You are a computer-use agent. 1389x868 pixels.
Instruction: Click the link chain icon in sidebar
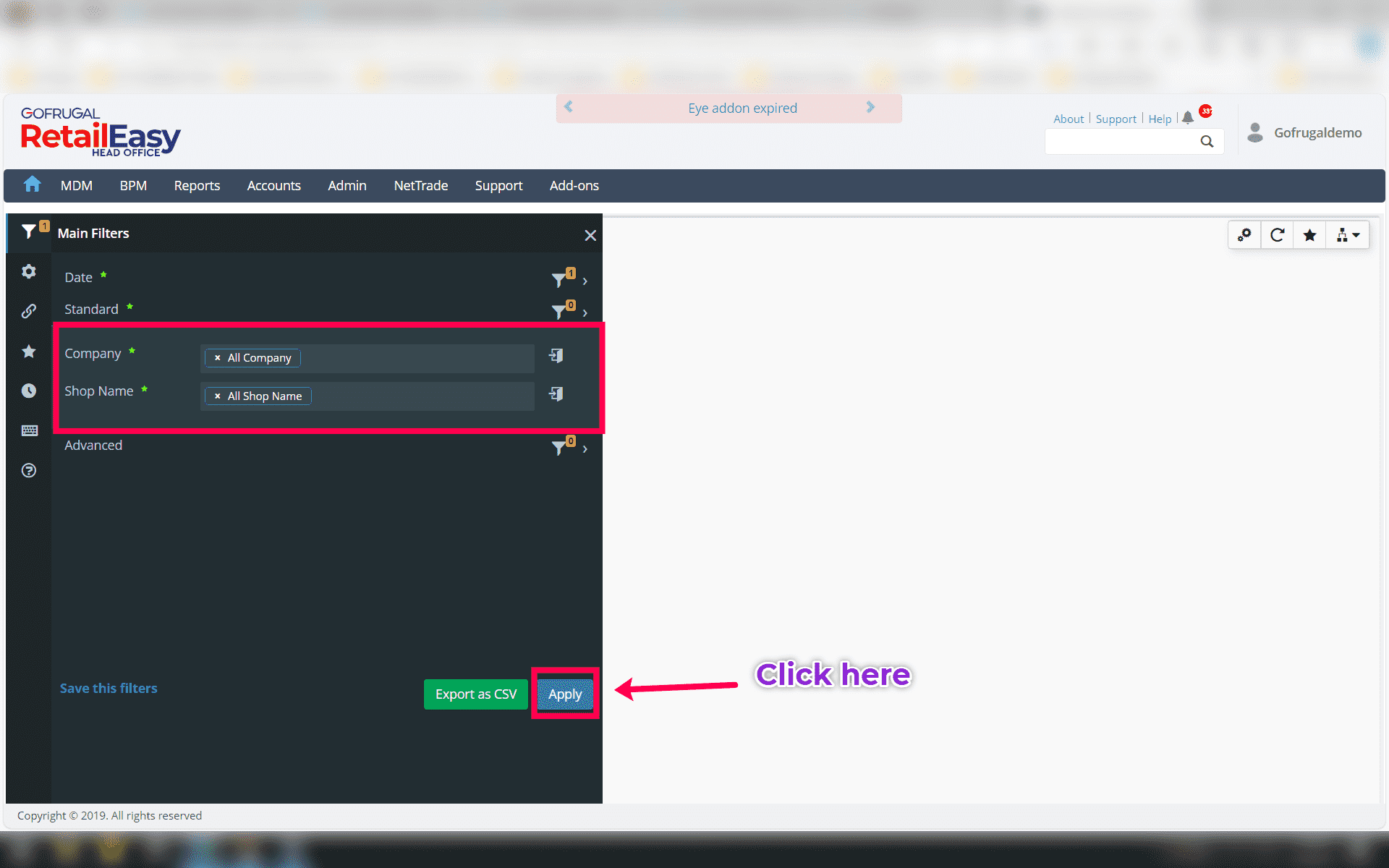[x=29, y=311]
